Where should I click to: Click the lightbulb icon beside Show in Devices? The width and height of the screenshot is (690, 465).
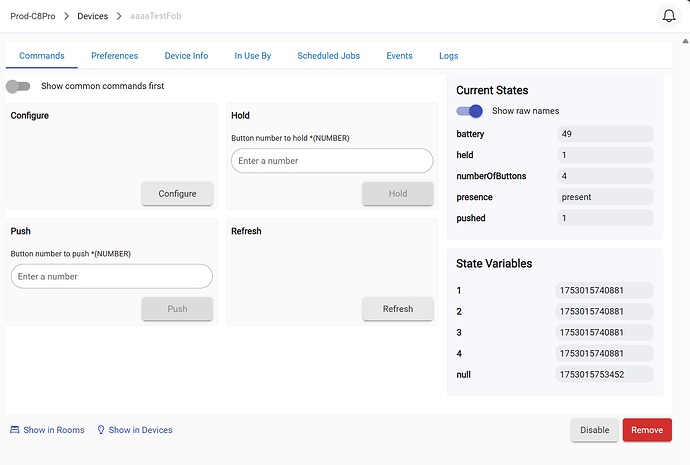101,430
